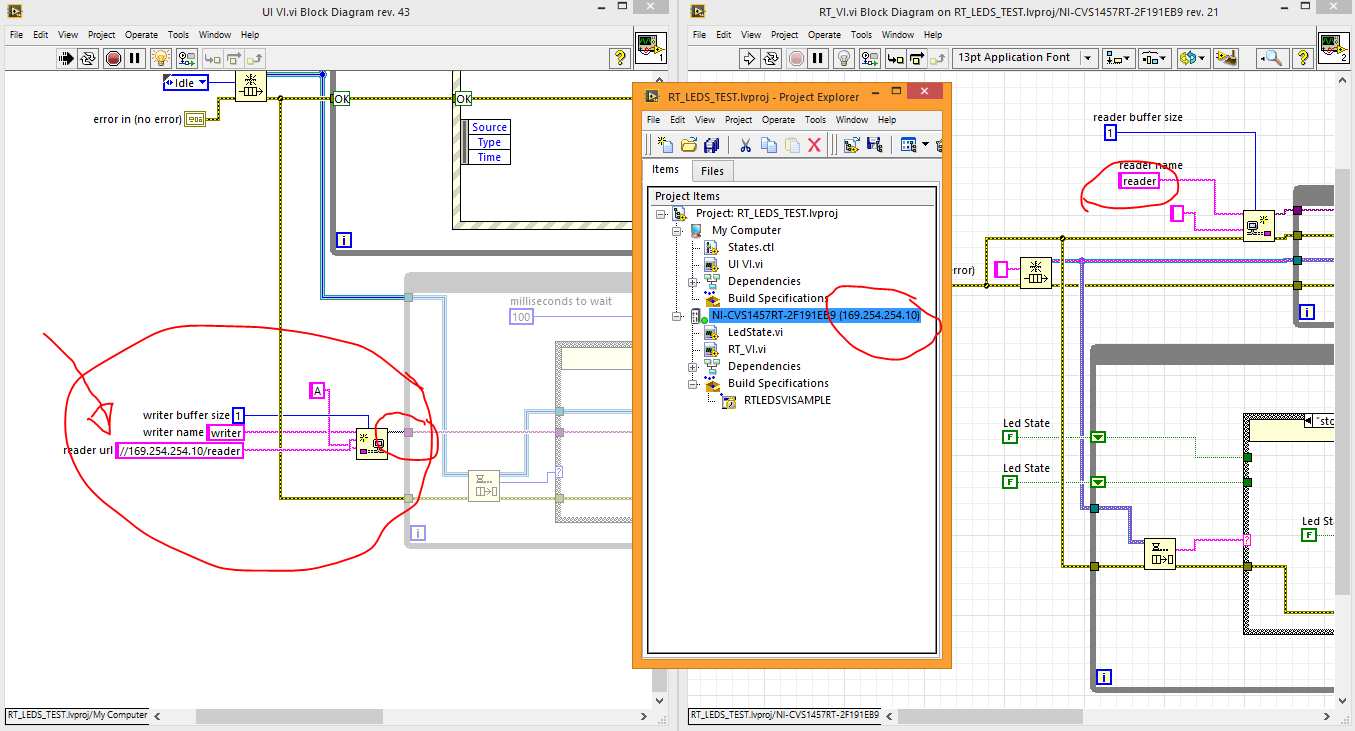1355x731 pixels.
Task: Select UI VI.vi in project tree
Action: (745, 264)
